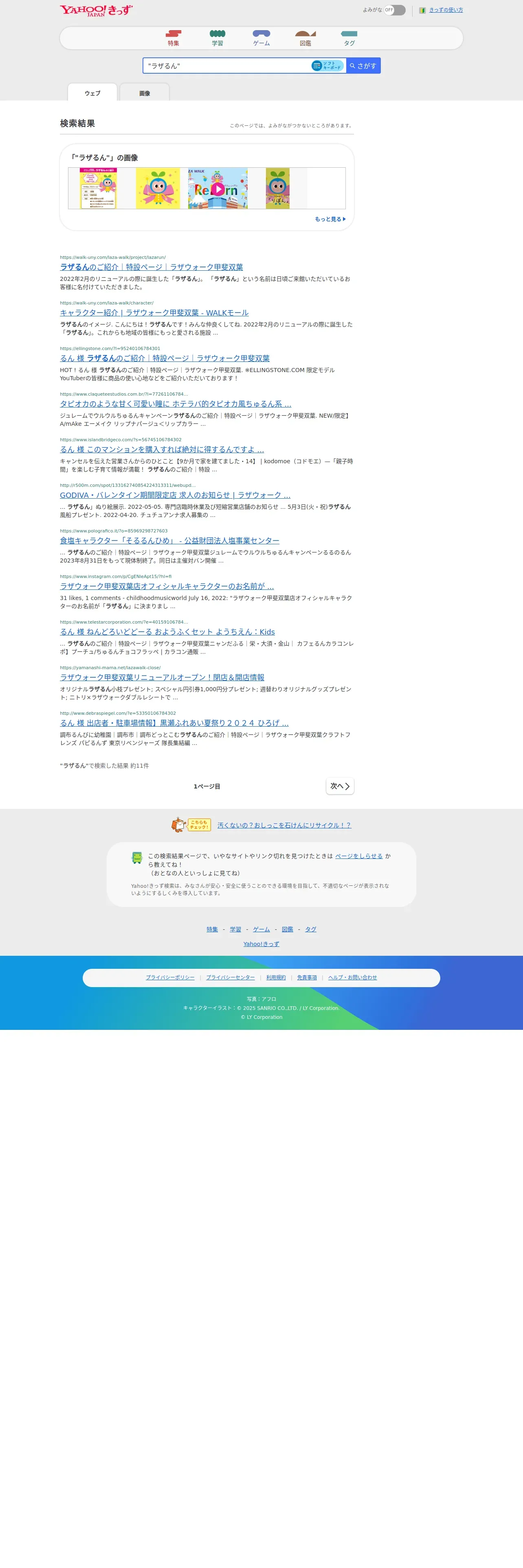Open このマンションを購入すれば result link
Screen dimensions: 523x1568
pyautogui.click(x=162, y=450)
